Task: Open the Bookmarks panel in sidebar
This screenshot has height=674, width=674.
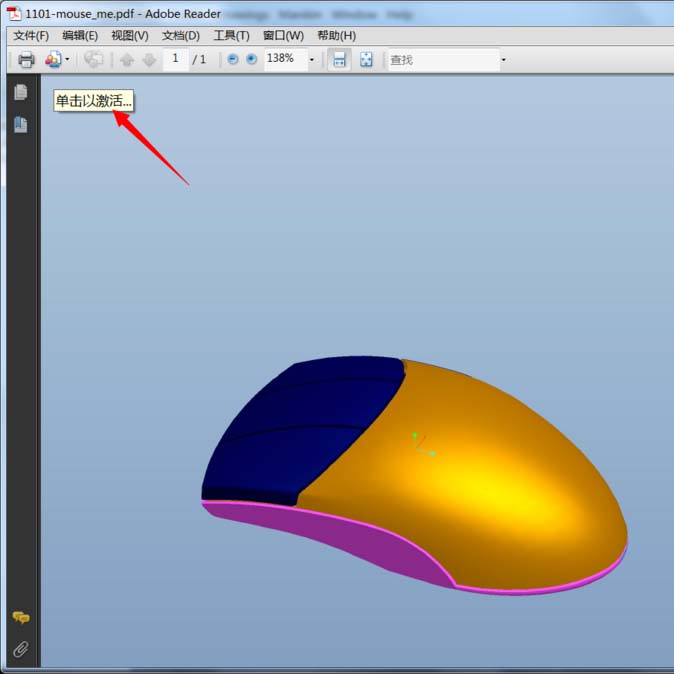Action: click(x=20, y=125)
